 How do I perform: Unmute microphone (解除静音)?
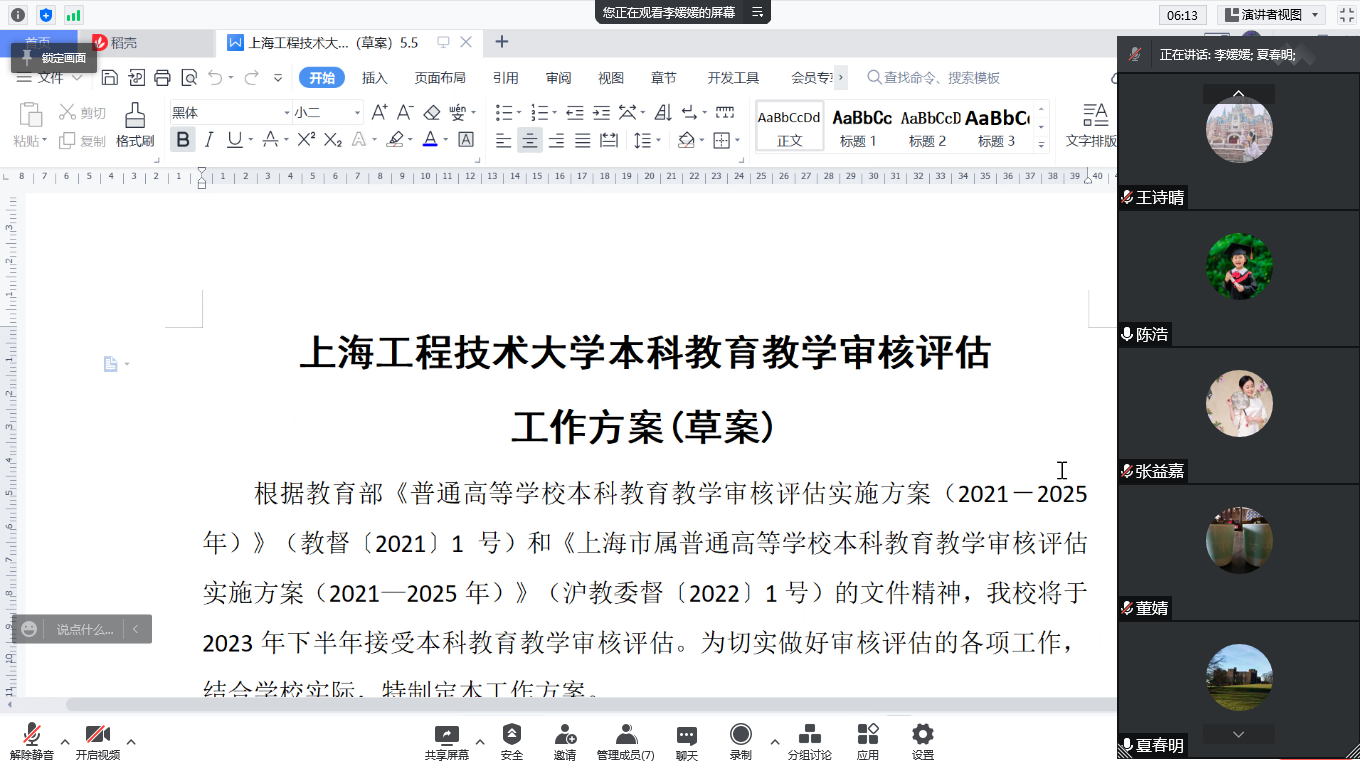coord(32,742)
